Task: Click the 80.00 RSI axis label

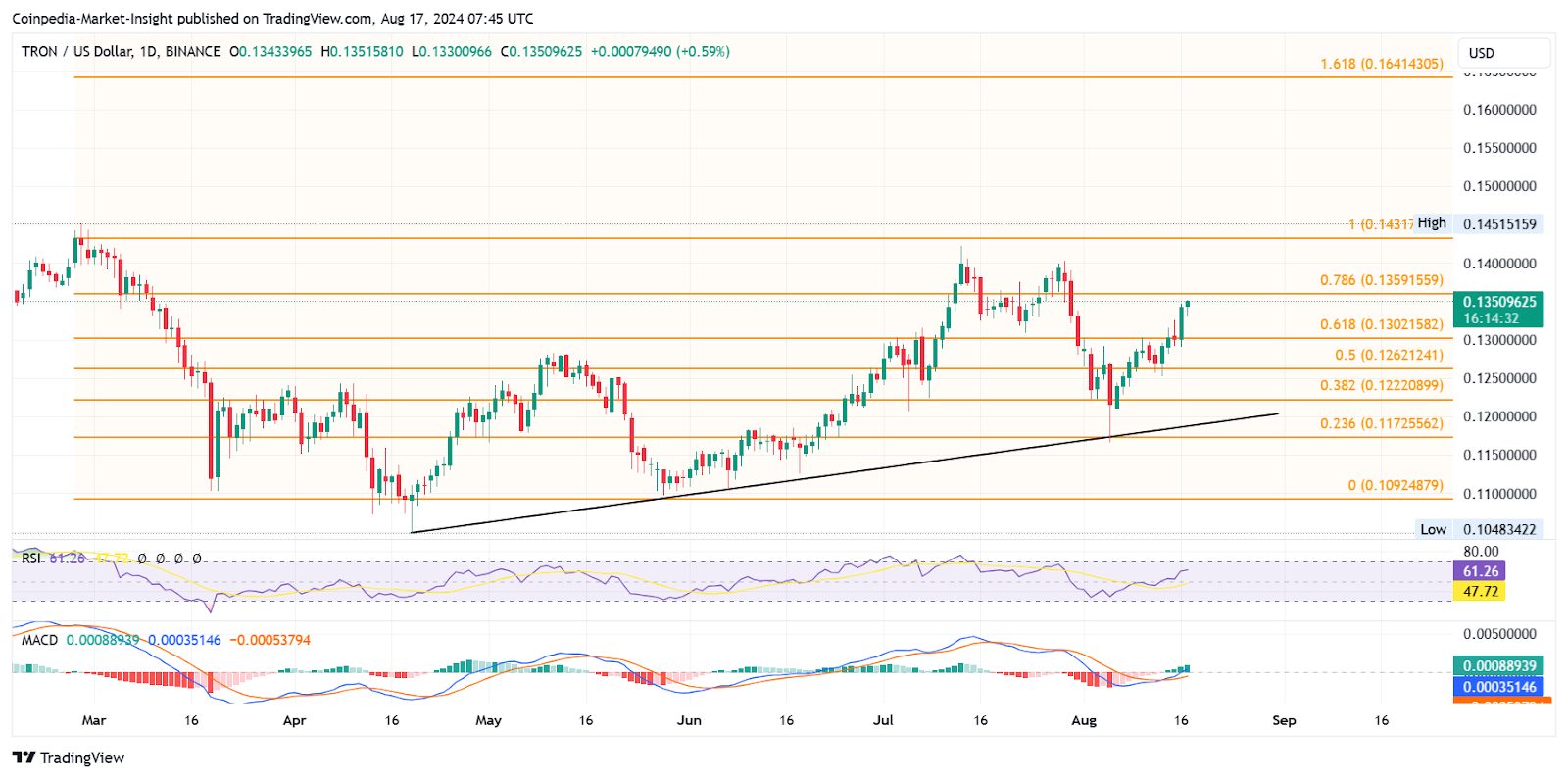Action: tap(1481, 552)
